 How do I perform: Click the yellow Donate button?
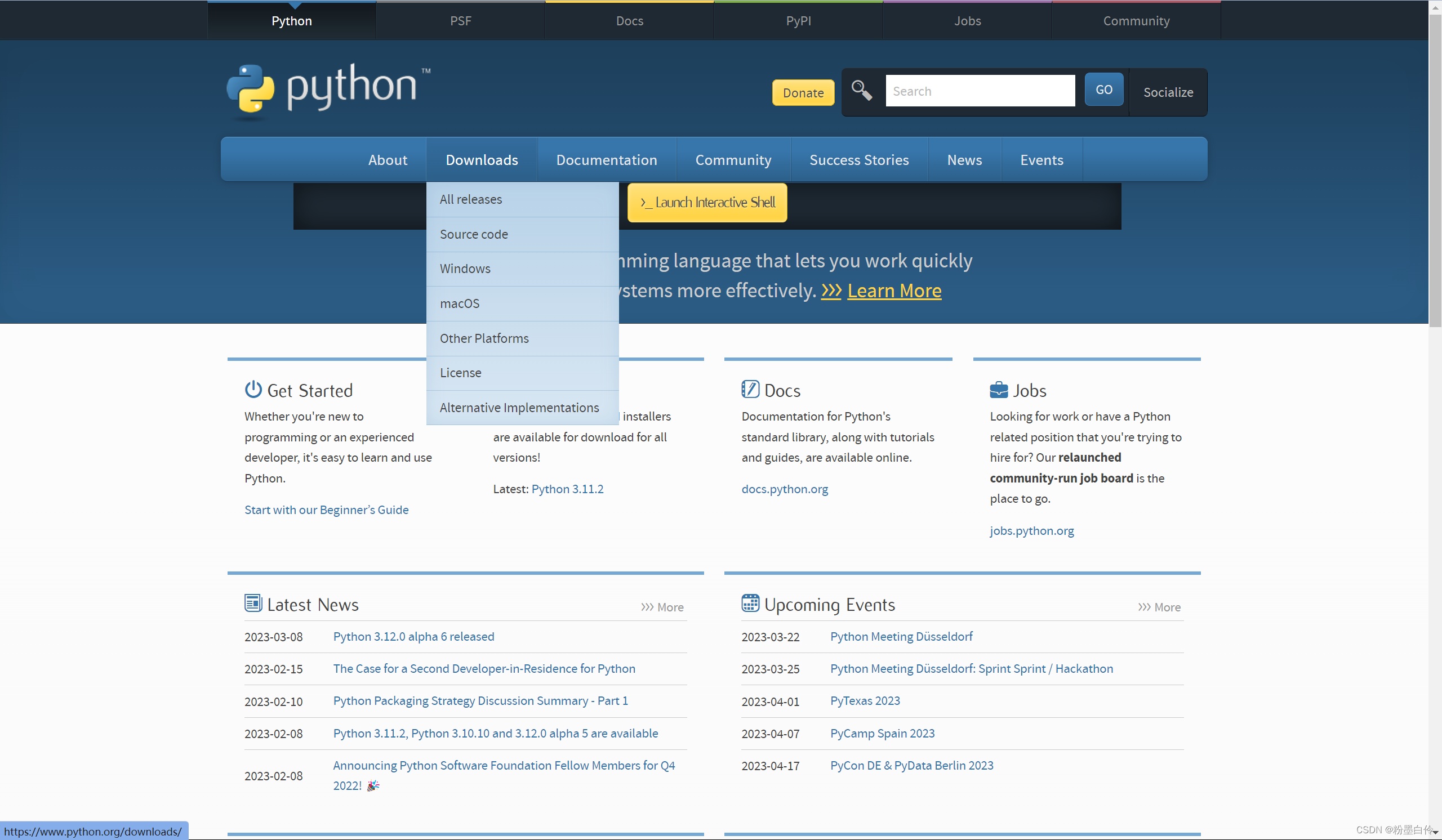tap(803, 93)
